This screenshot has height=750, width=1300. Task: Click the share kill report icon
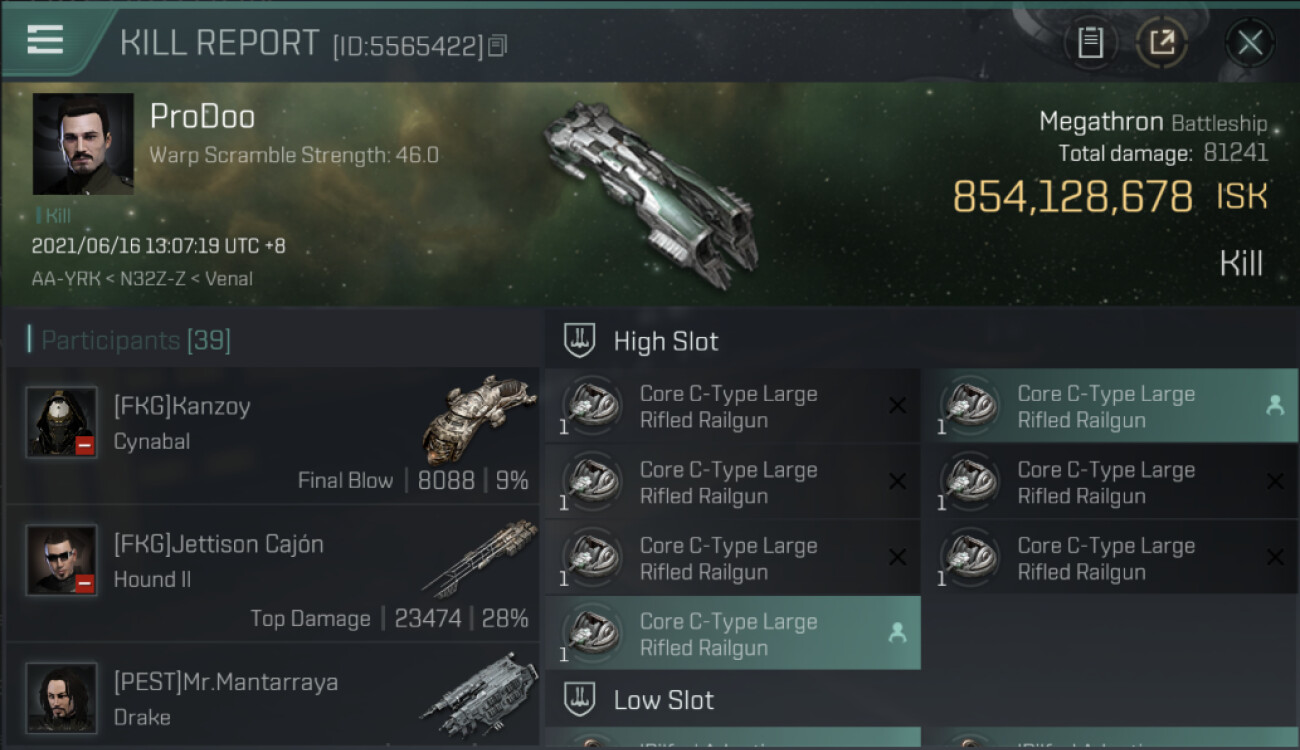point(1161,42)
